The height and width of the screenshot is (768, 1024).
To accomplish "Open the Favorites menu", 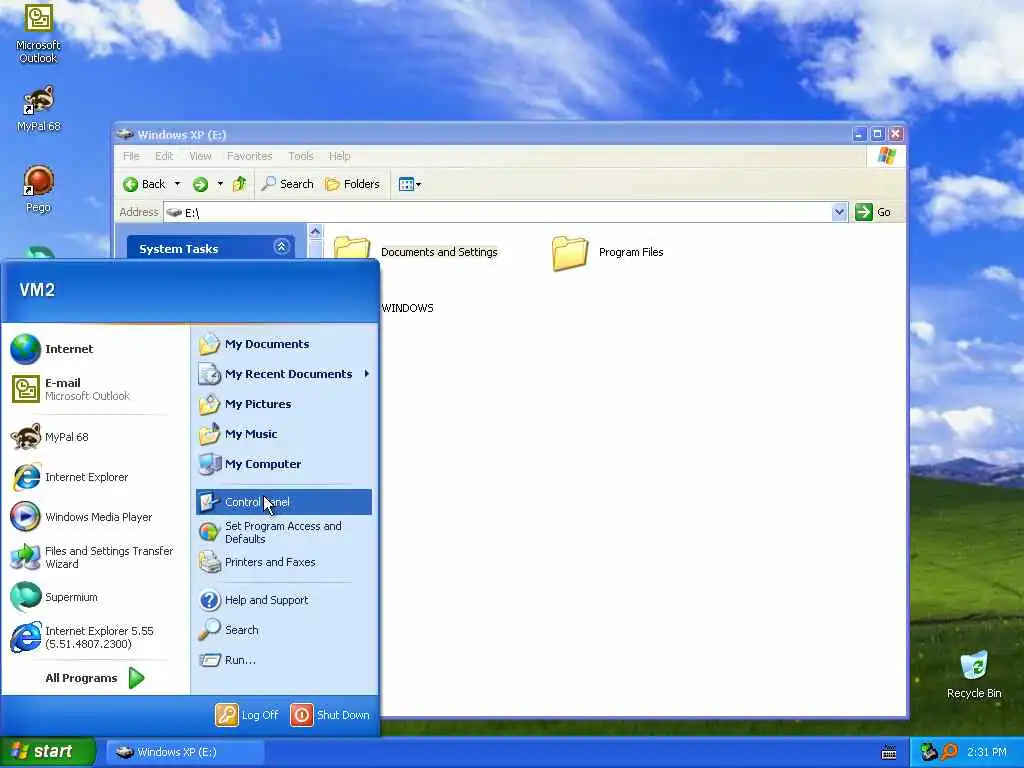I will point(249,156).
